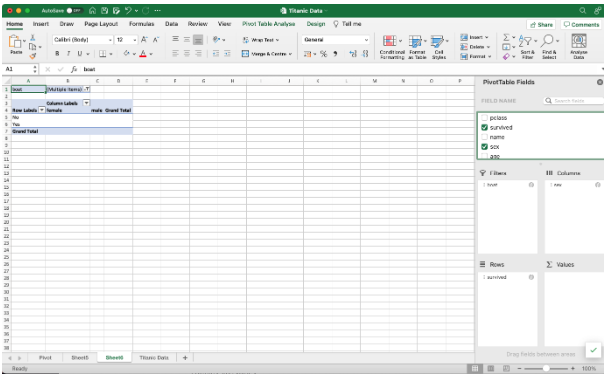Click the Format as Table icon
607x377 pixels.
click(417, 46)
